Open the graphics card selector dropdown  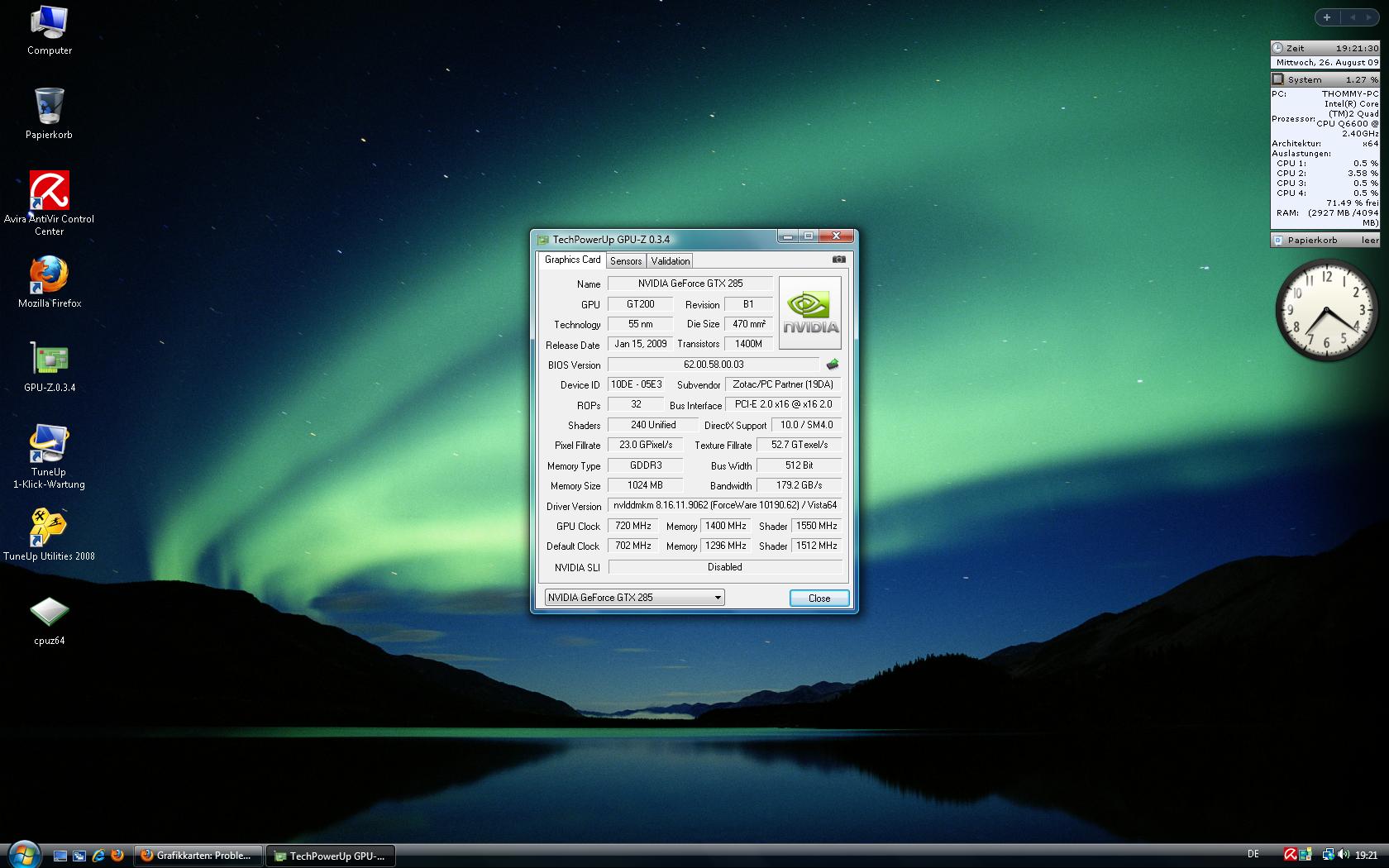[634, 598]
